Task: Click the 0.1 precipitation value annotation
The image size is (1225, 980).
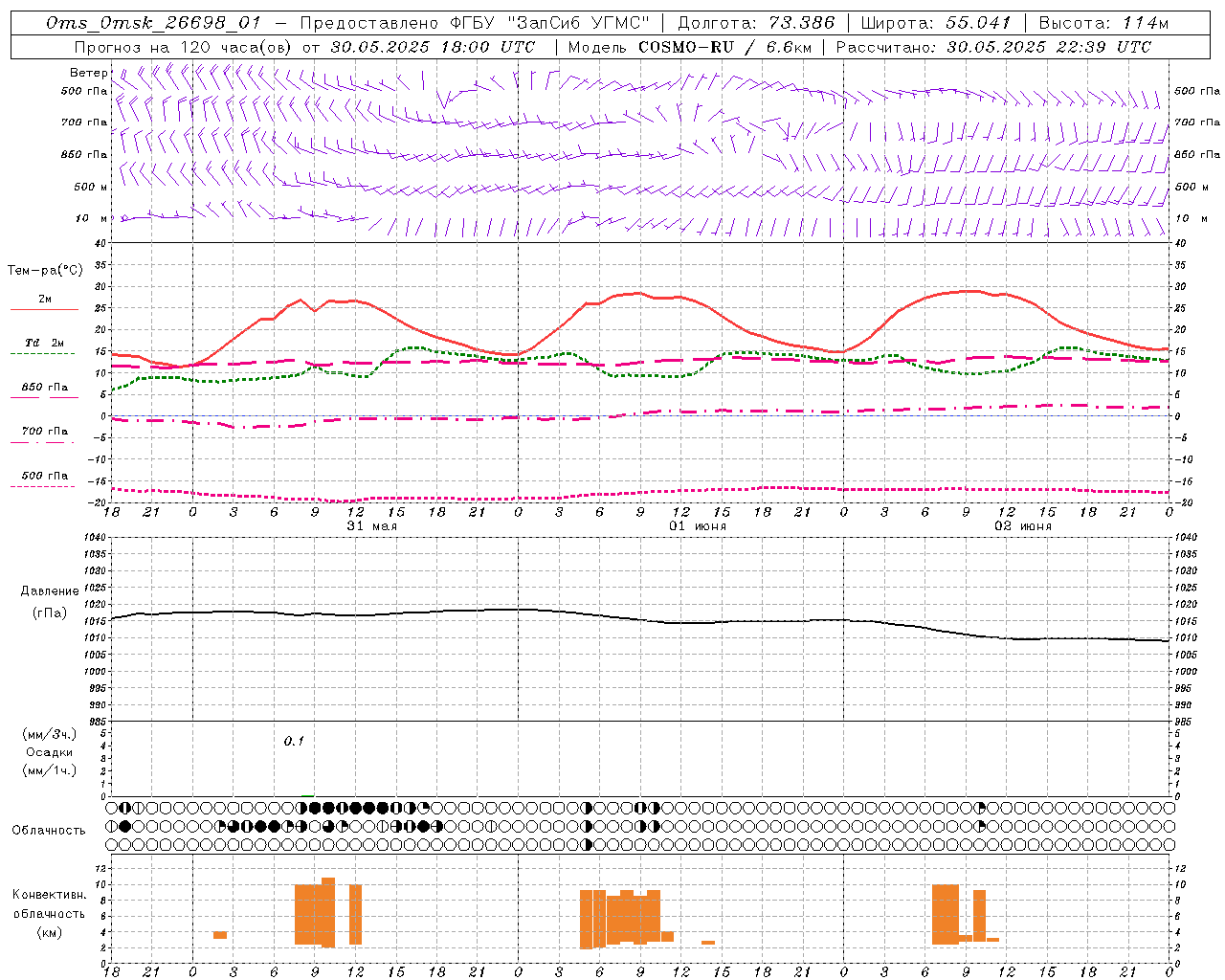Action: [294, 742]
